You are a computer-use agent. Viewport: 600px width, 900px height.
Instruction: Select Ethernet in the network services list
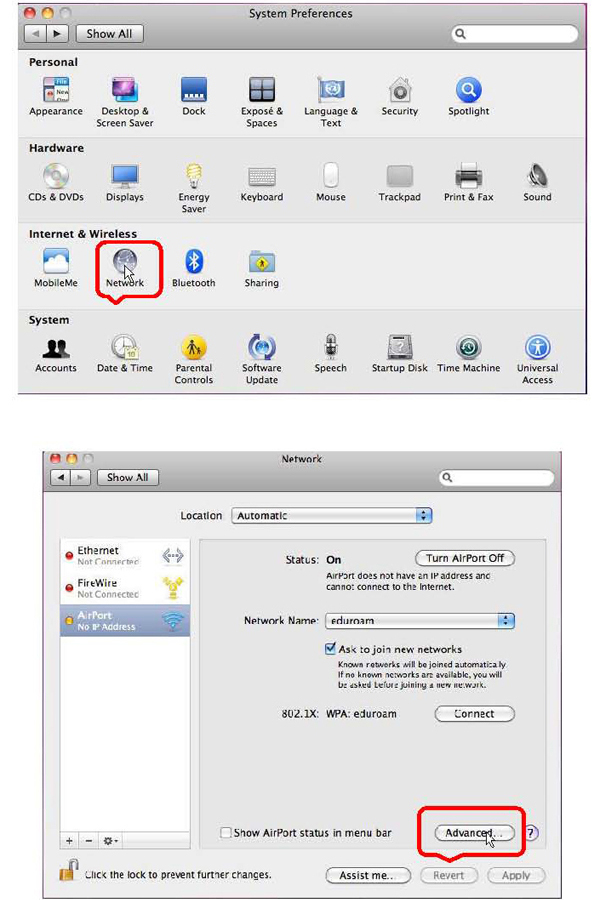coord(124,555)
